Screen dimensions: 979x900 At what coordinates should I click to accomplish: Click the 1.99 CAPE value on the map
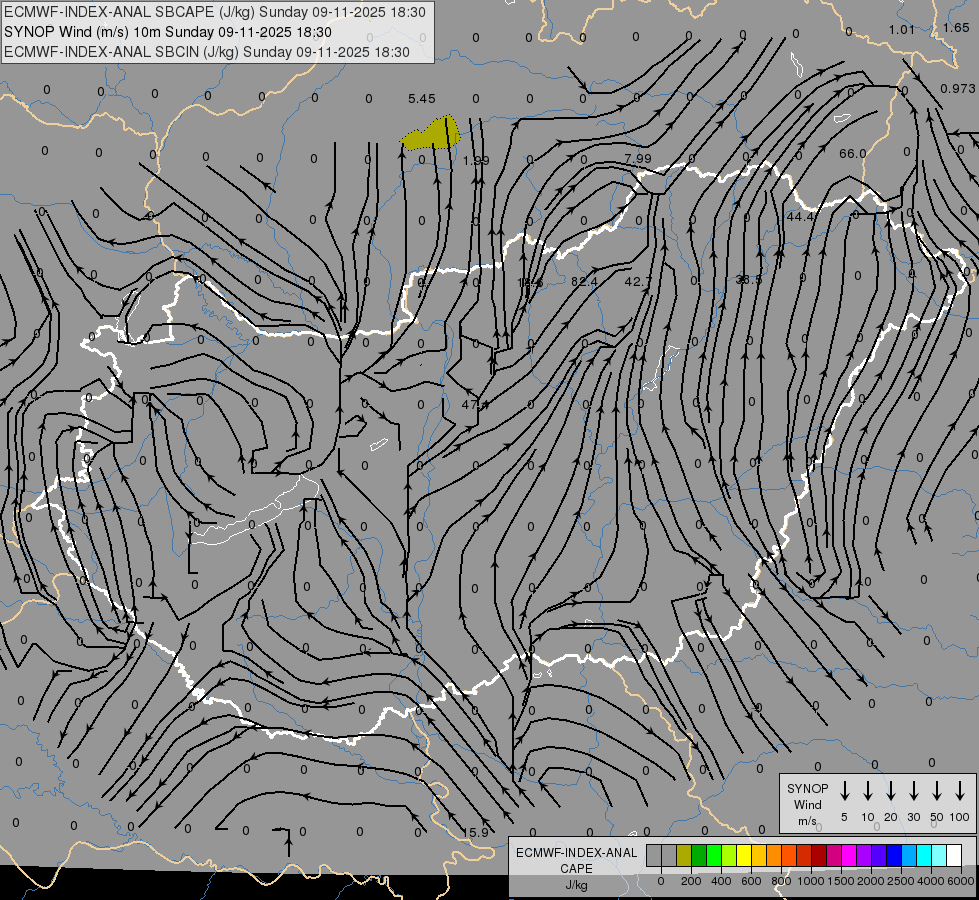476,161
